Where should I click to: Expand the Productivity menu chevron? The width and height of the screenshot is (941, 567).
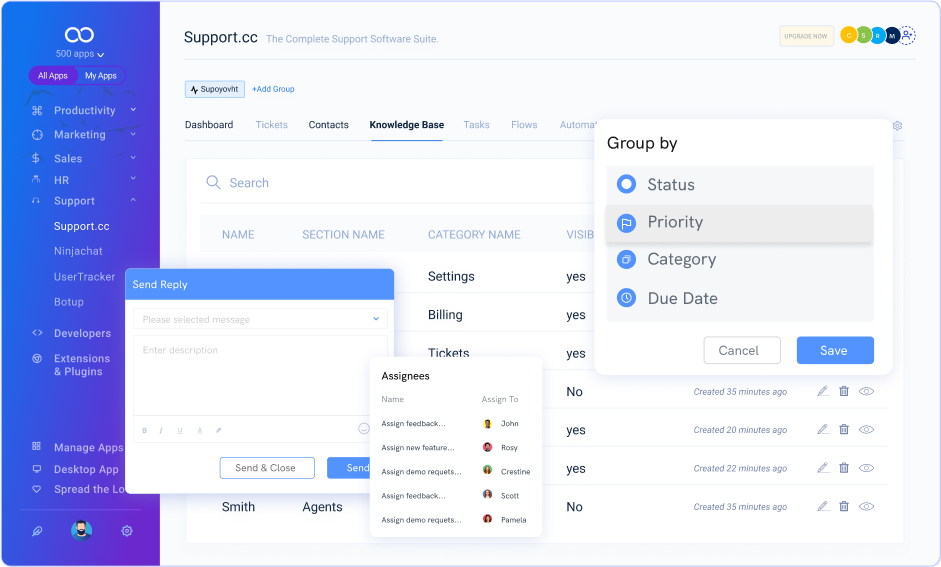tap(133, 110)
